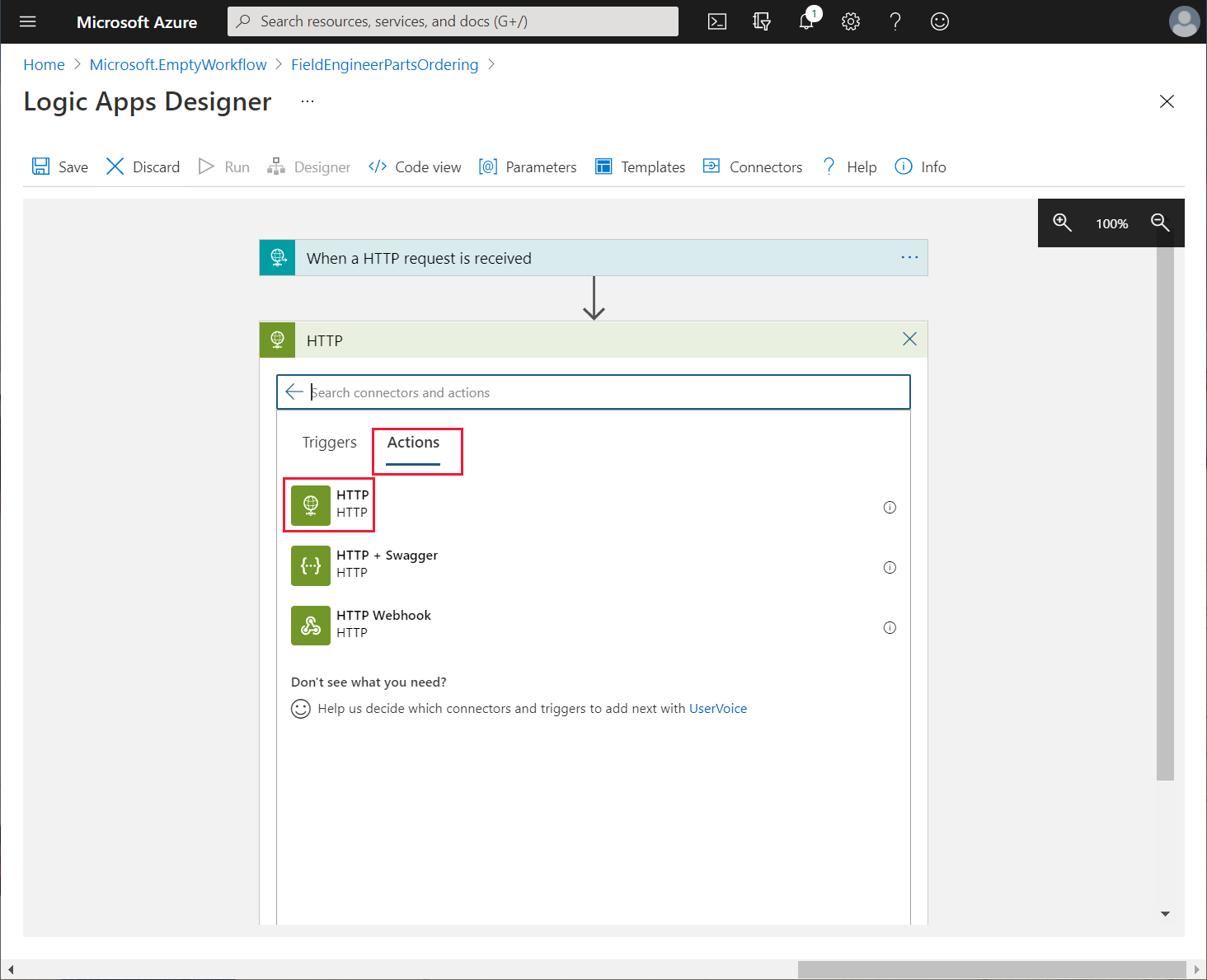The image size is (1207, 980).
Task: Open the hamburger portal menu
Action: click(x=28, y=21)
